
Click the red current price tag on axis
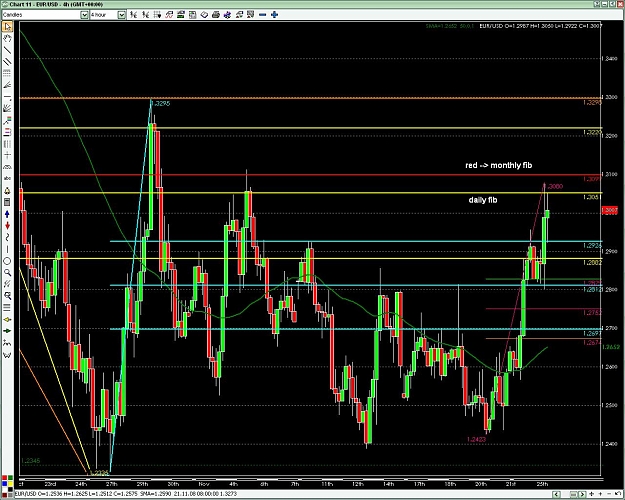(x=609, y=210)
